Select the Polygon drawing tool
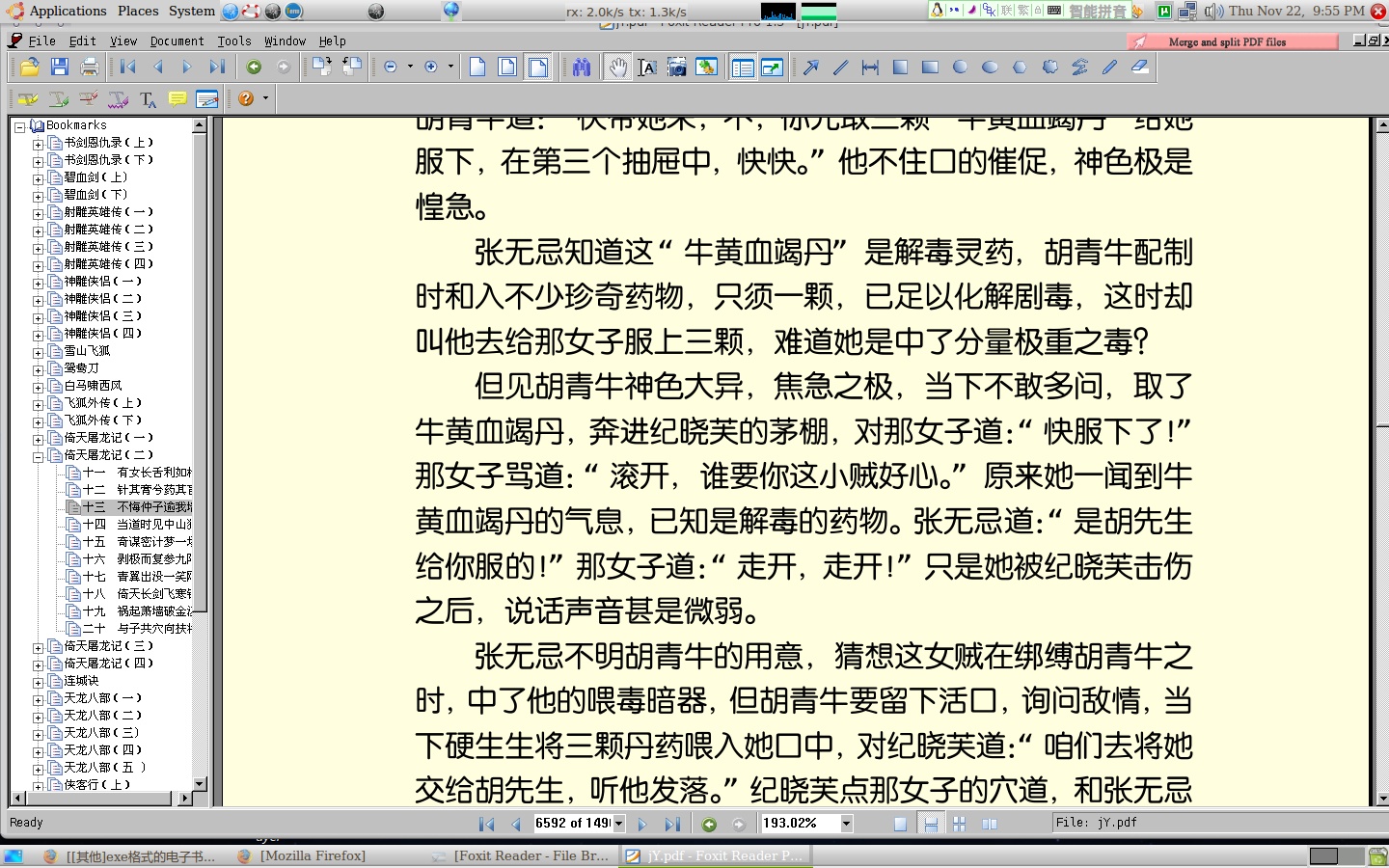This screenshot has height=868, width=1389. [1020, 67]
